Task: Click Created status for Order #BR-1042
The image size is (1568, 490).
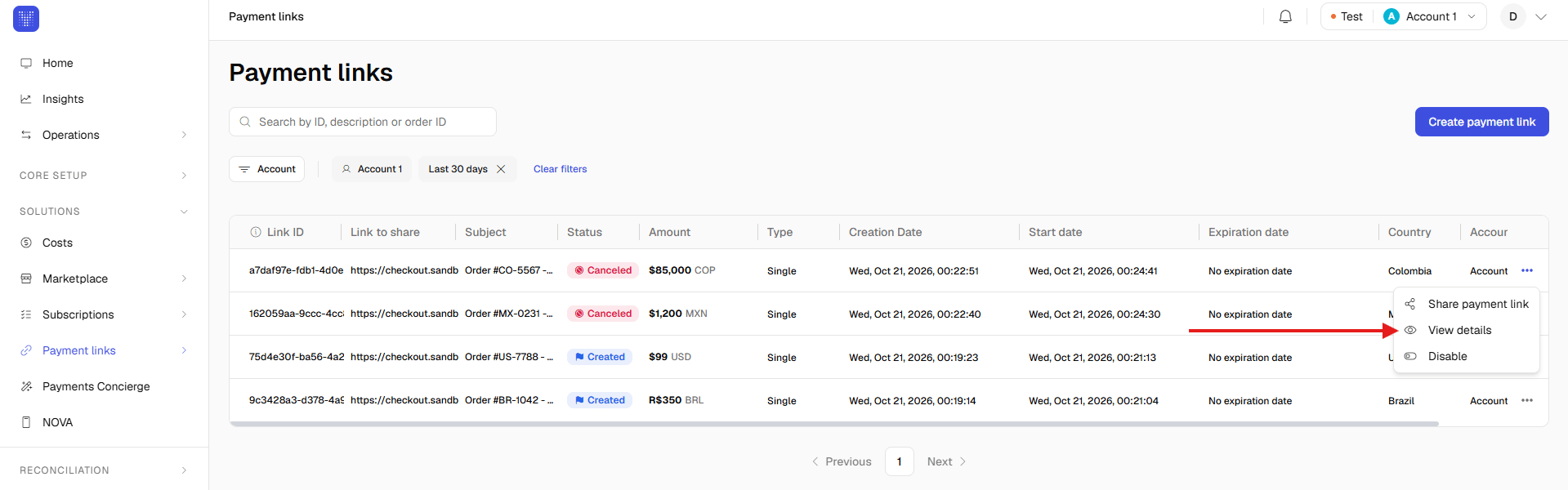Action: tap(600, 400)
